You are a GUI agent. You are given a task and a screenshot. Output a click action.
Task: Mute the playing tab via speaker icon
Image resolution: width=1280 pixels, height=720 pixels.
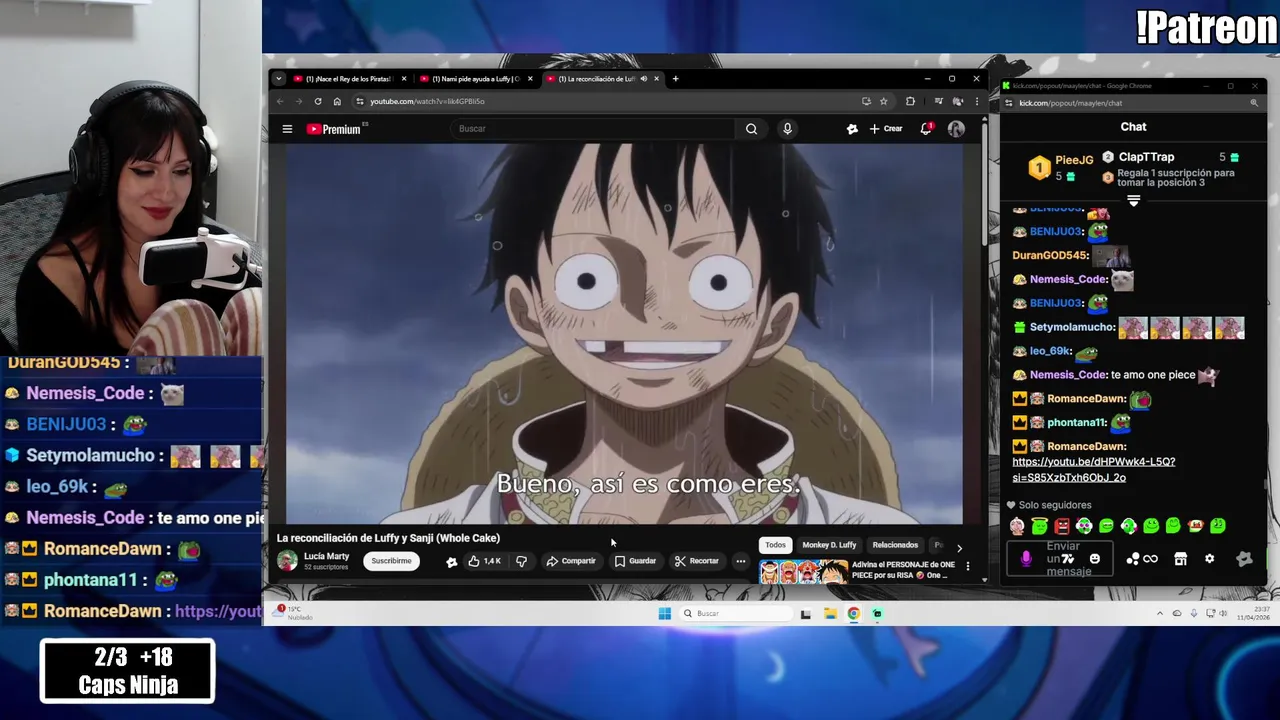[x=643, y=79]
